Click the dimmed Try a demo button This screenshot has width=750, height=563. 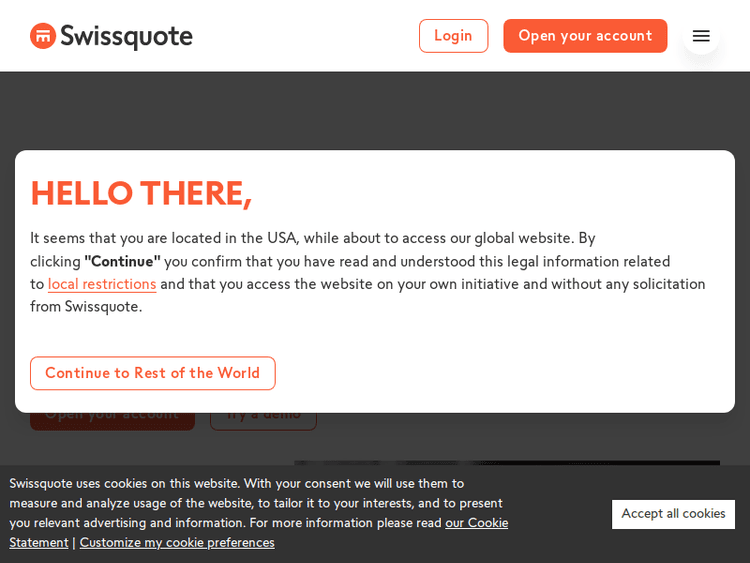click(264, 420)
